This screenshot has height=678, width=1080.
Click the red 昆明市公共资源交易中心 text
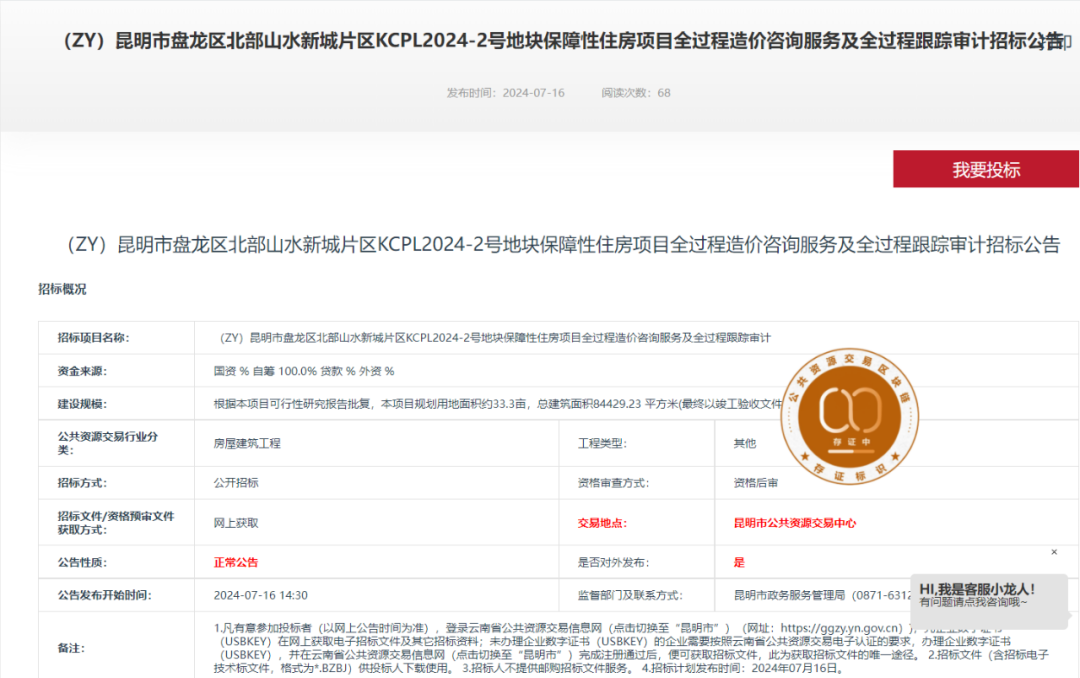point(794,523)
